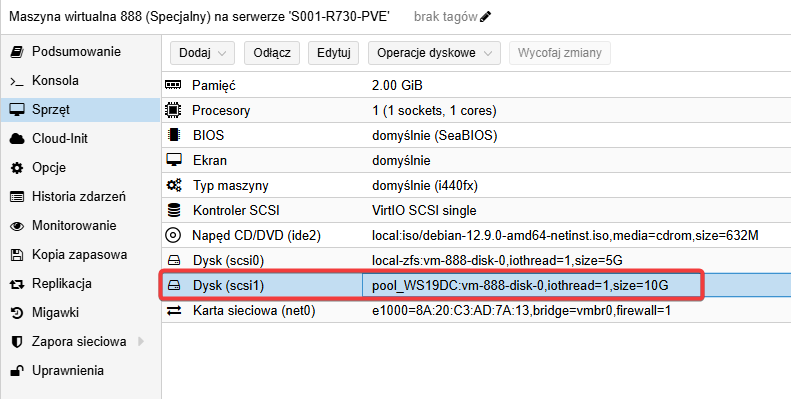
Task: Click the Replikacja arrows icon
Action: [x=17, y=284]
